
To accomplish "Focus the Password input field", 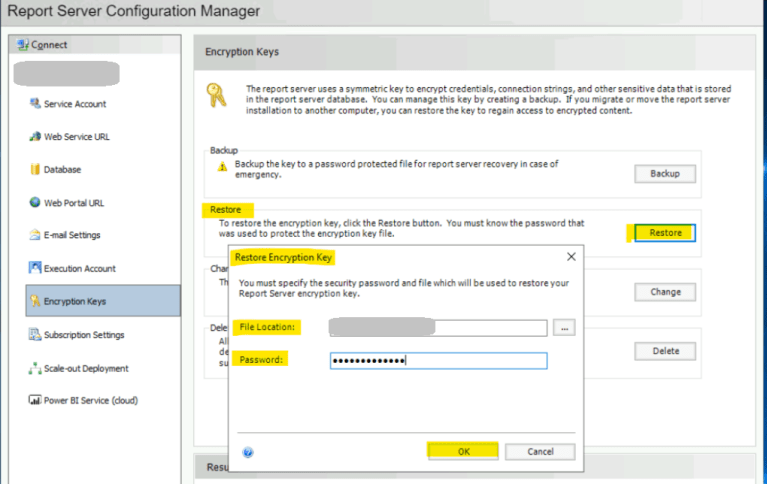I will click(438, 361).
